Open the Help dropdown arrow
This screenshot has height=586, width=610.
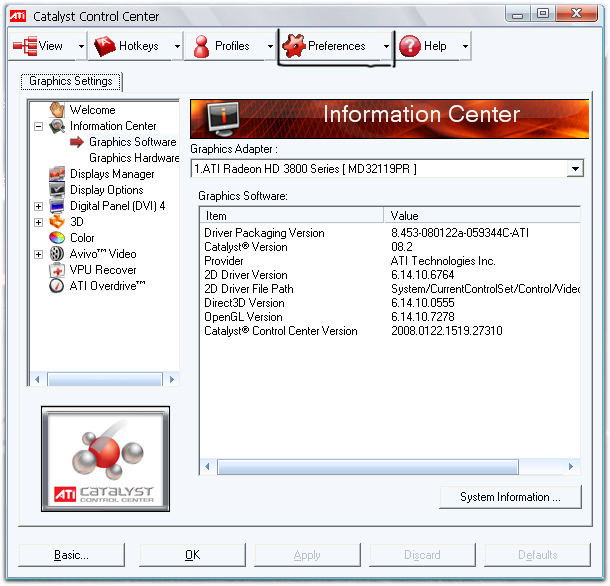[x=465, y=46]
